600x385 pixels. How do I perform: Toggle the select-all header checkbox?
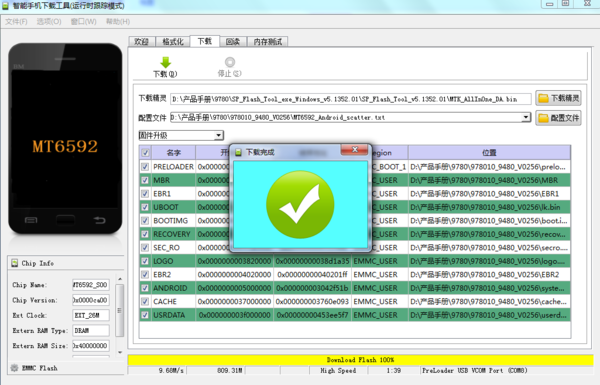point(145,153)
